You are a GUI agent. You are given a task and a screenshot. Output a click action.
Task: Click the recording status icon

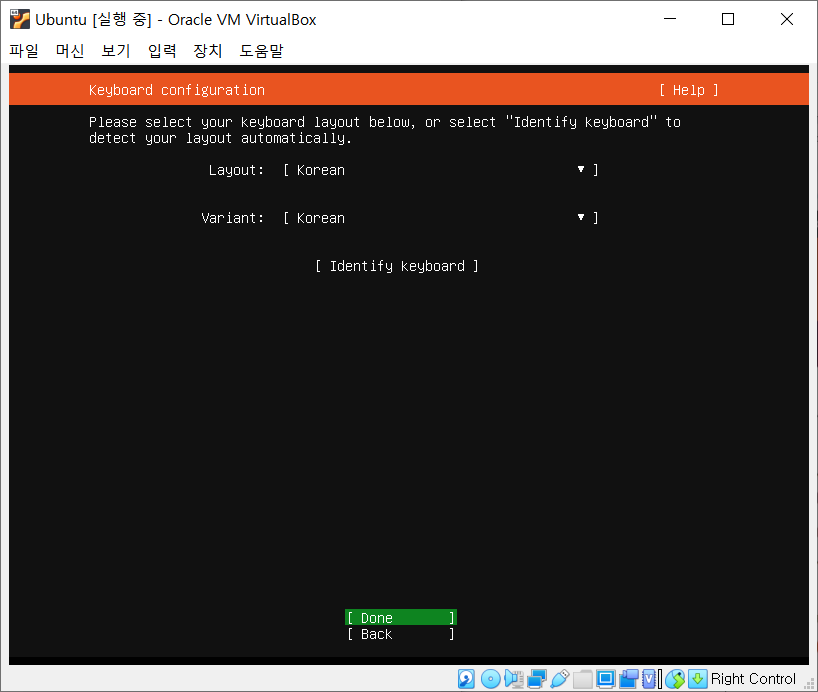point(629,678)
